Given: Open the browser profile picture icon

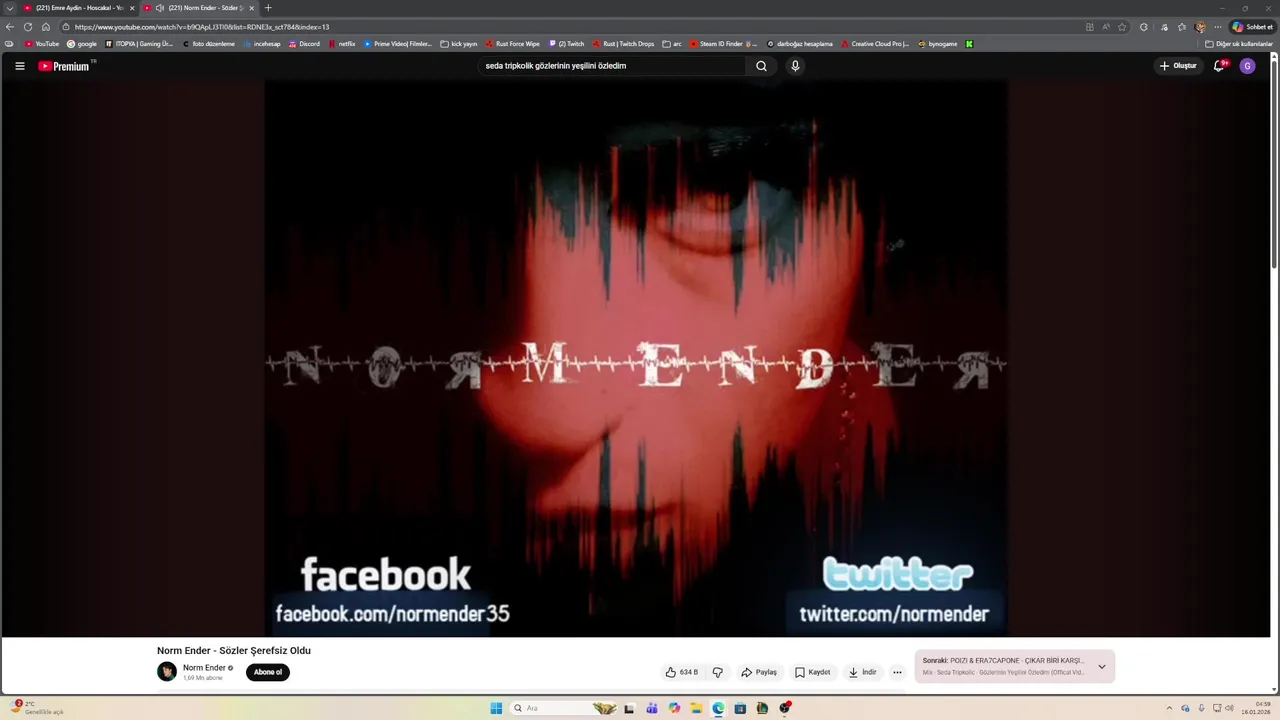Looking at the screenshot, I should (1200, 27).
